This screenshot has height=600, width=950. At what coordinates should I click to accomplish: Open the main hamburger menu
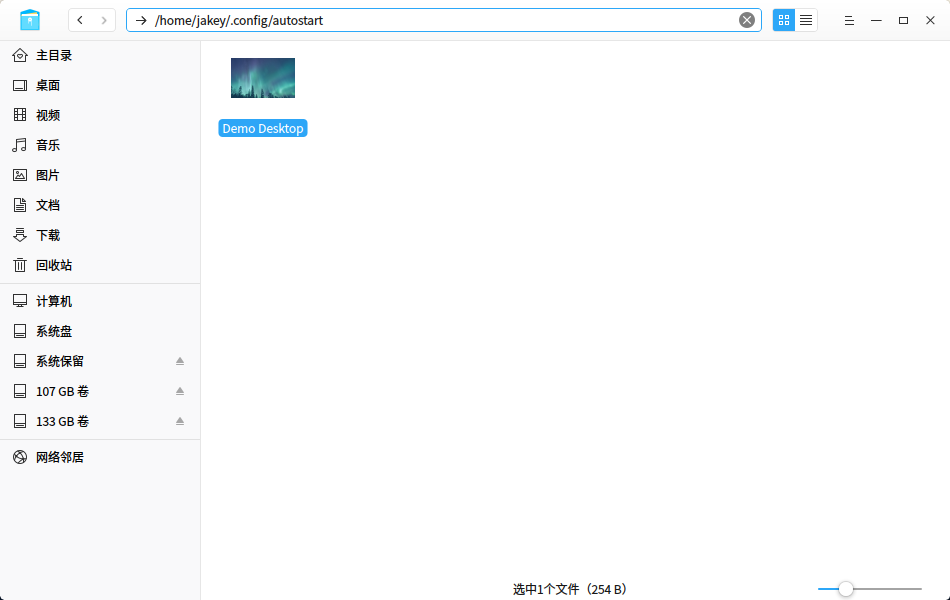pyautogui.click(x=849, y=20)
